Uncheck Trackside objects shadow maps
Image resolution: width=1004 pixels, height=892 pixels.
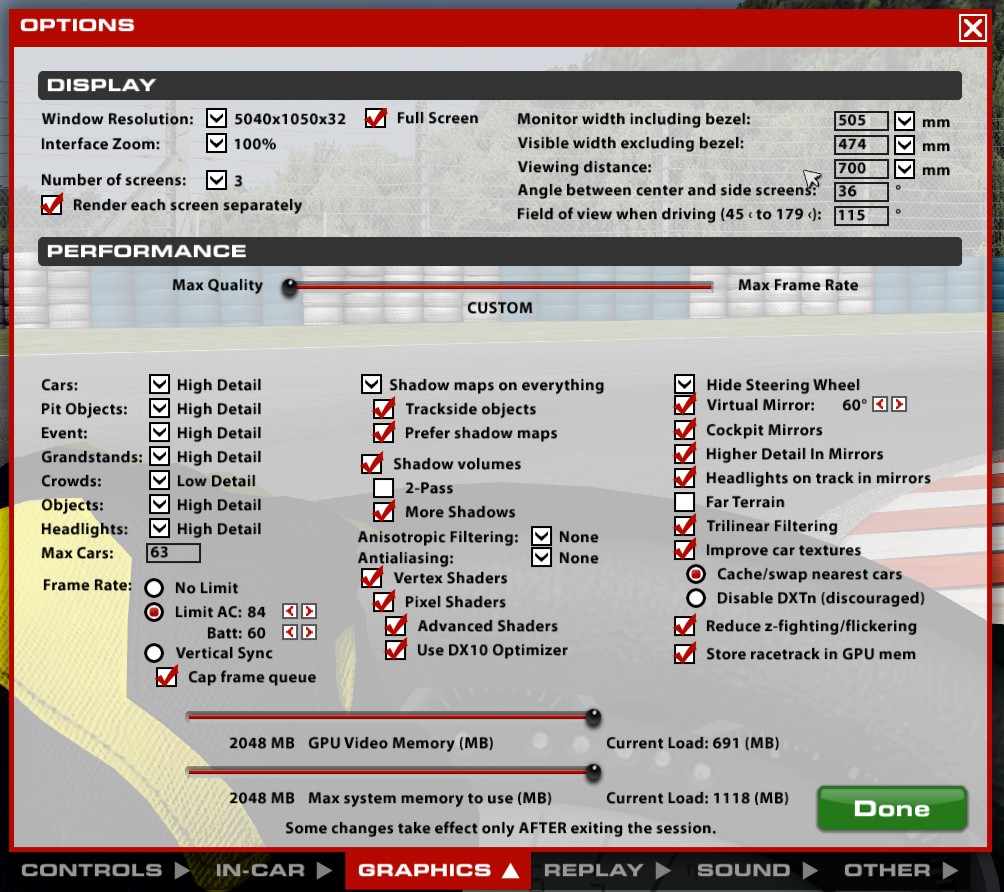[384, 409]
